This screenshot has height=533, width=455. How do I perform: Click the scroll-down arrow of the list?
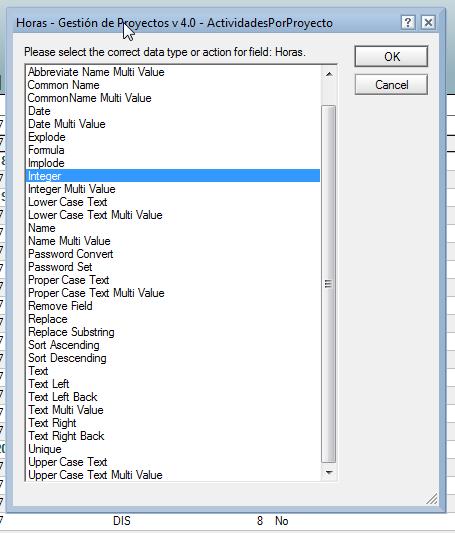pos(329,472)
